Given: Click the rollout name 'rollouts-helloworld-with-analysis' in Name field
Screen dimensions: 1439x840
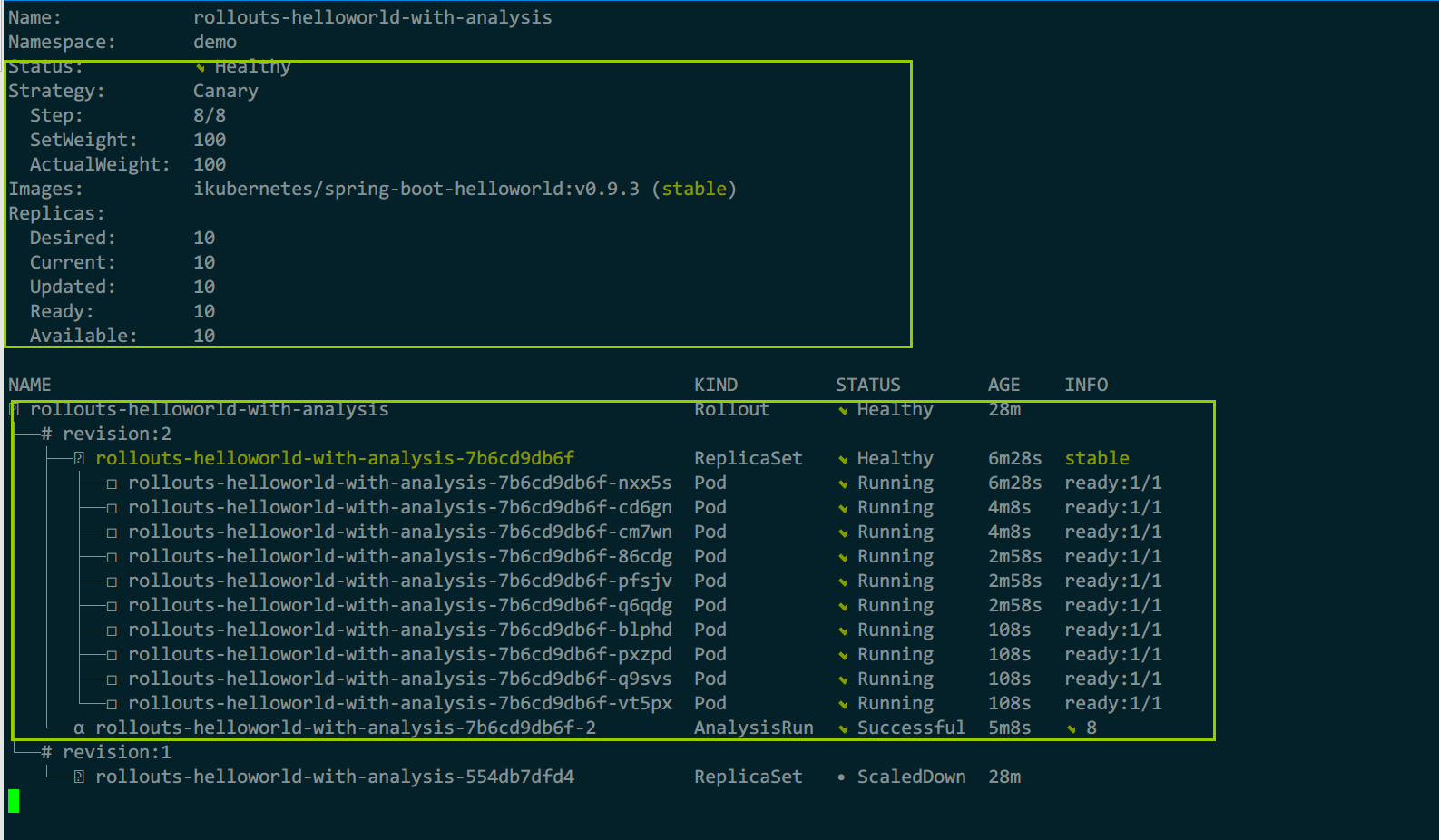Looking at the screenshot, I should (x=372, y=17).
